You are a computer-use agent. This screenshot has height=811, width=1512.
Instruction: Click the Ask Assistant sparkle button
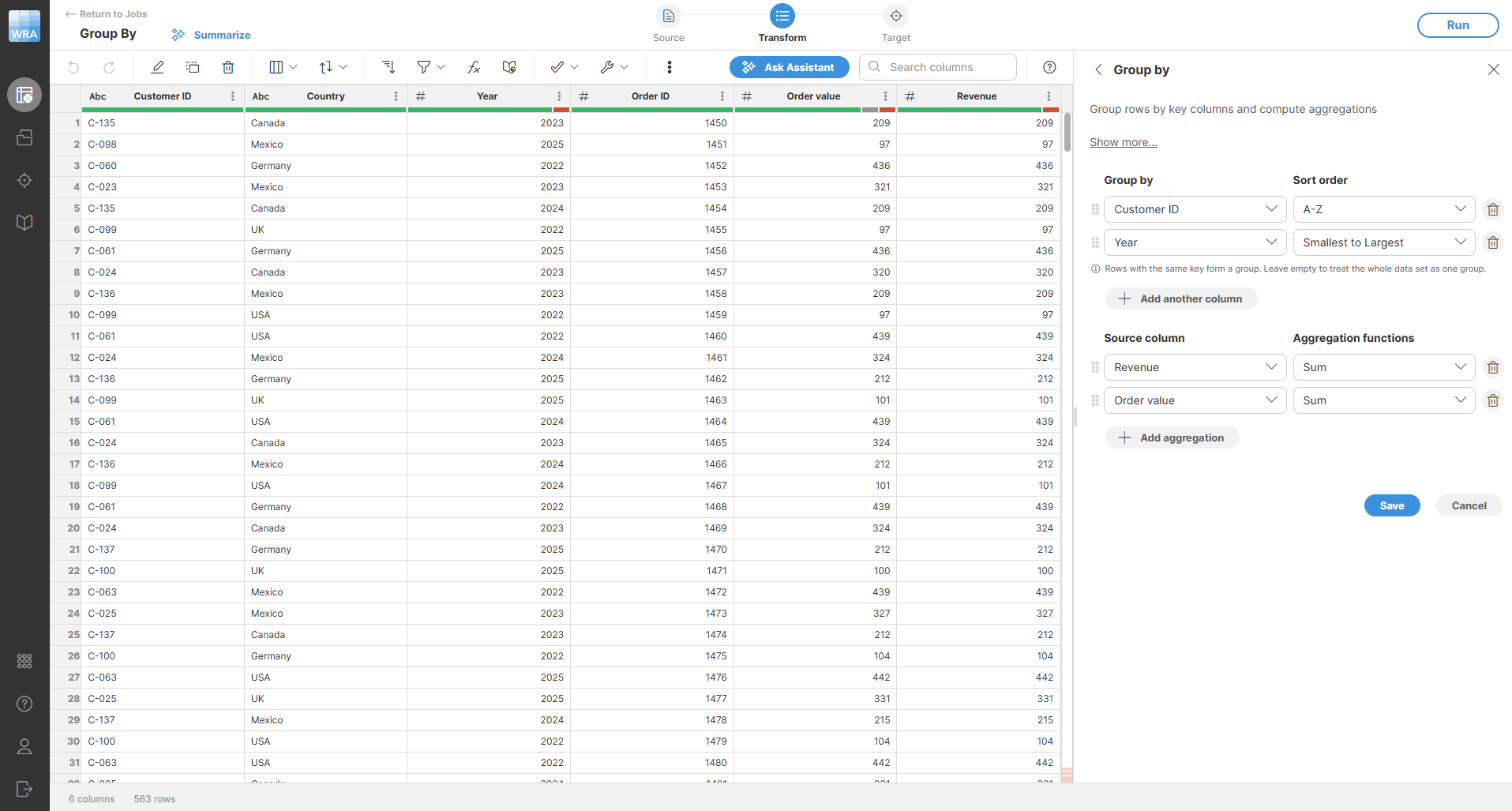click(x=789, y=67)
